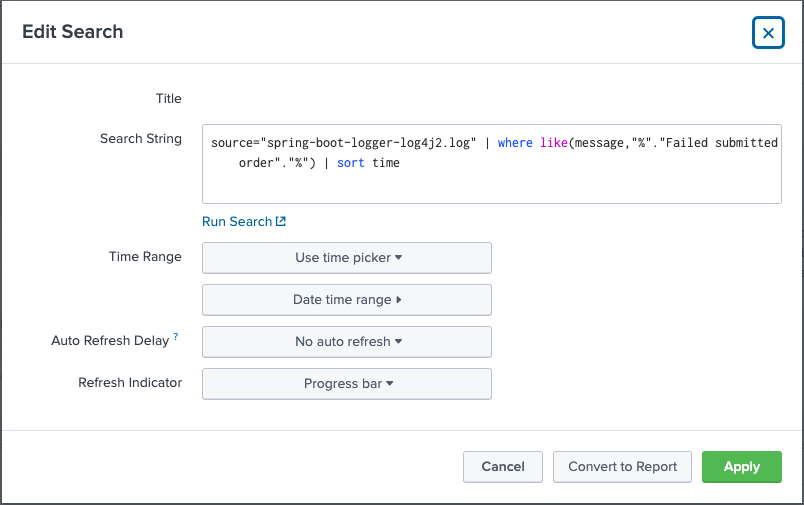The height and width of the screenshot is (505, 804).
Task: Apply the search edits
Action: (x=741, y=467)
